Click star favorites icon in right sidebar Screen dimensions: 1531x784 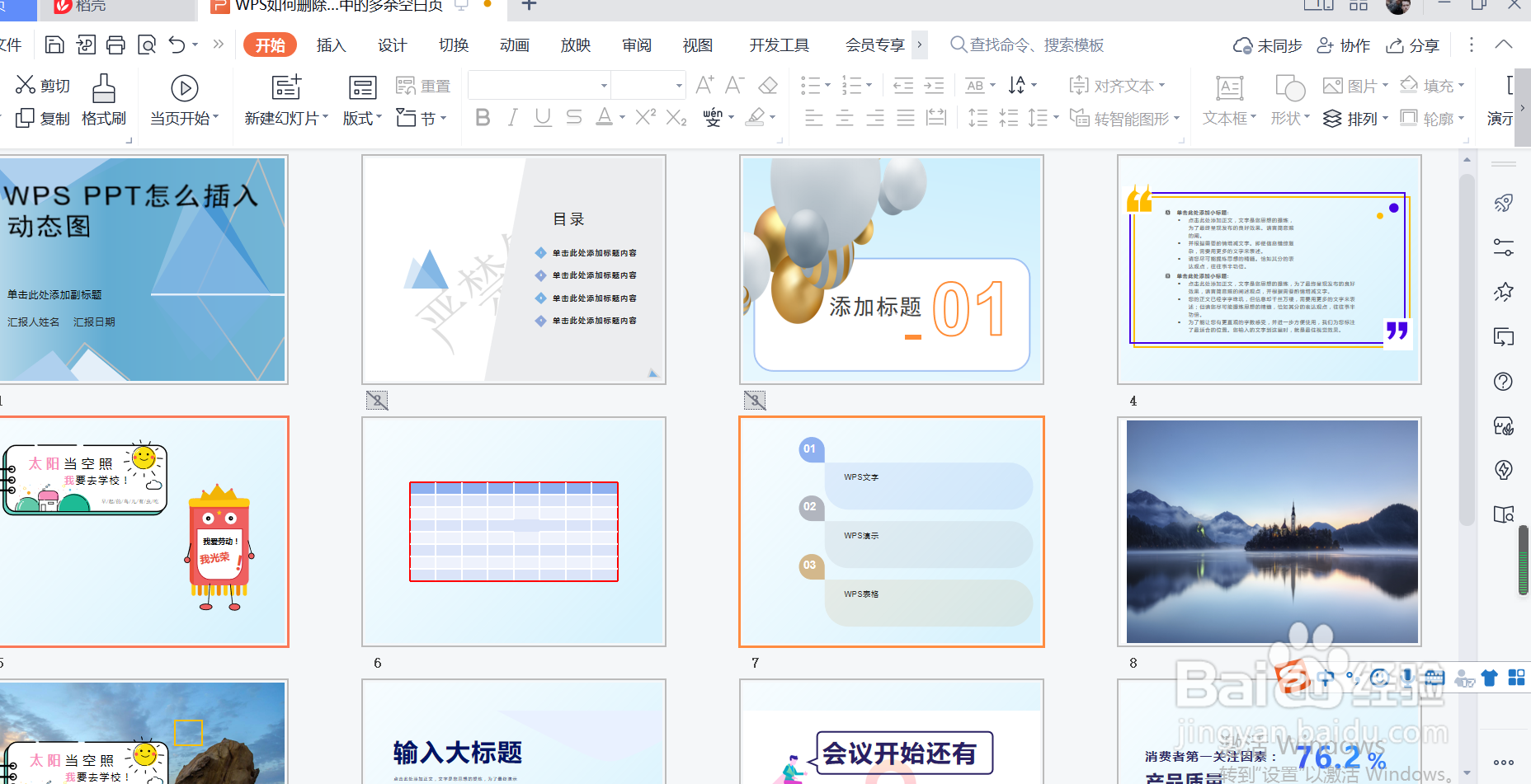pyautogui.click(x=1504, y=291)
